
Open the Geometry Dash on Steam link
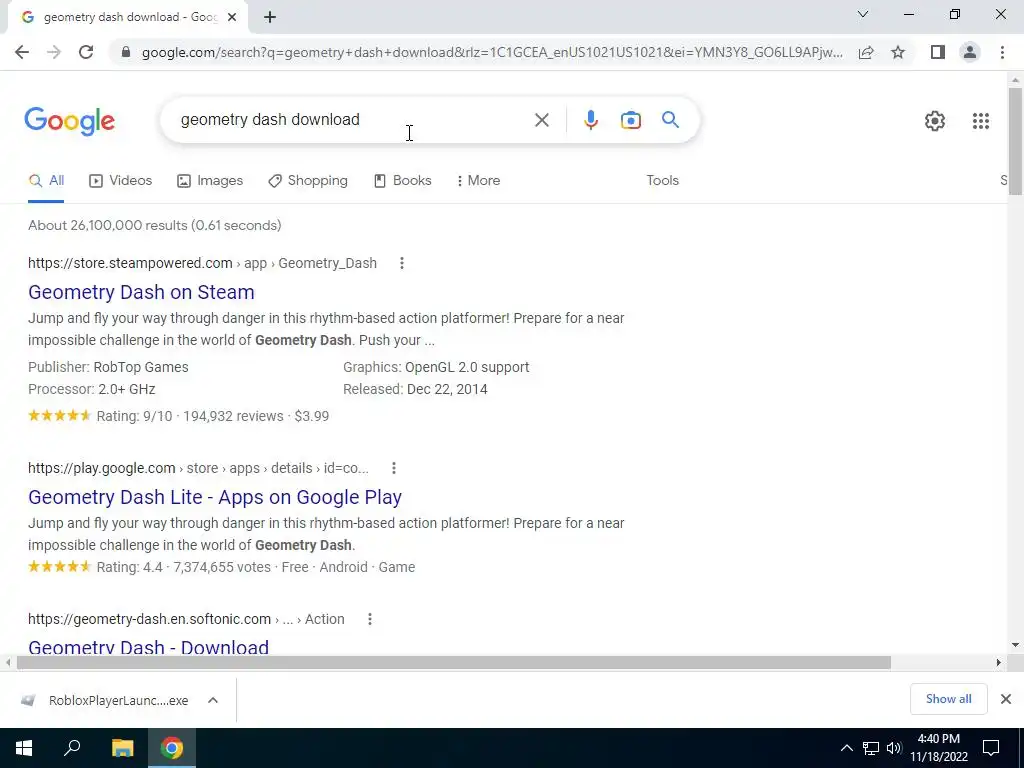click(141, 292)
